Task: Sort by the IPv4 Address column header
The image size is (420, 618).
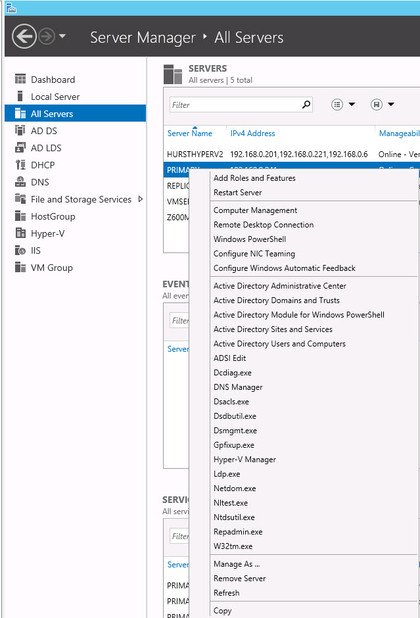Action: pyautogui.click(x=253, y=134)
